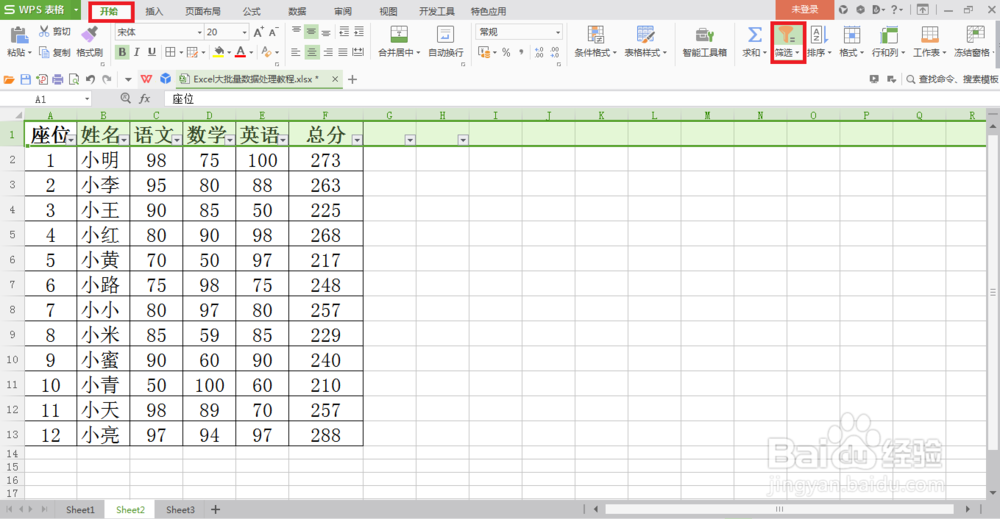Open the 总分 column filter dropdown
The height and width of the screenshot is (519, 1000).
click(x=357, y=140)
